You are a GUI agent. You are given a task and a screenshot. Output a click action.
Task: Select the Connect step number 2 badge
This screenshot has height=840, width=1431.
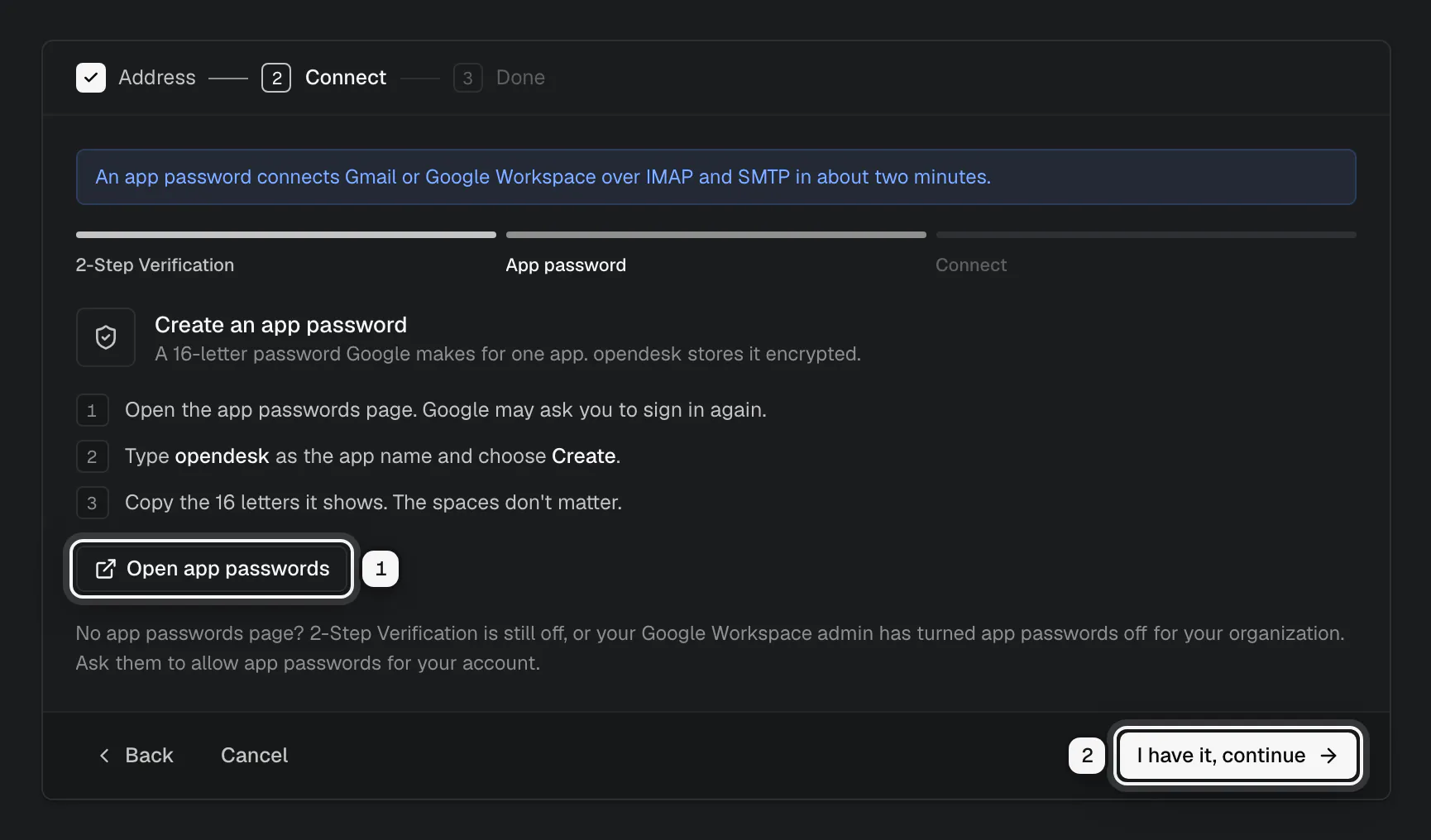[x=276, y=78]
